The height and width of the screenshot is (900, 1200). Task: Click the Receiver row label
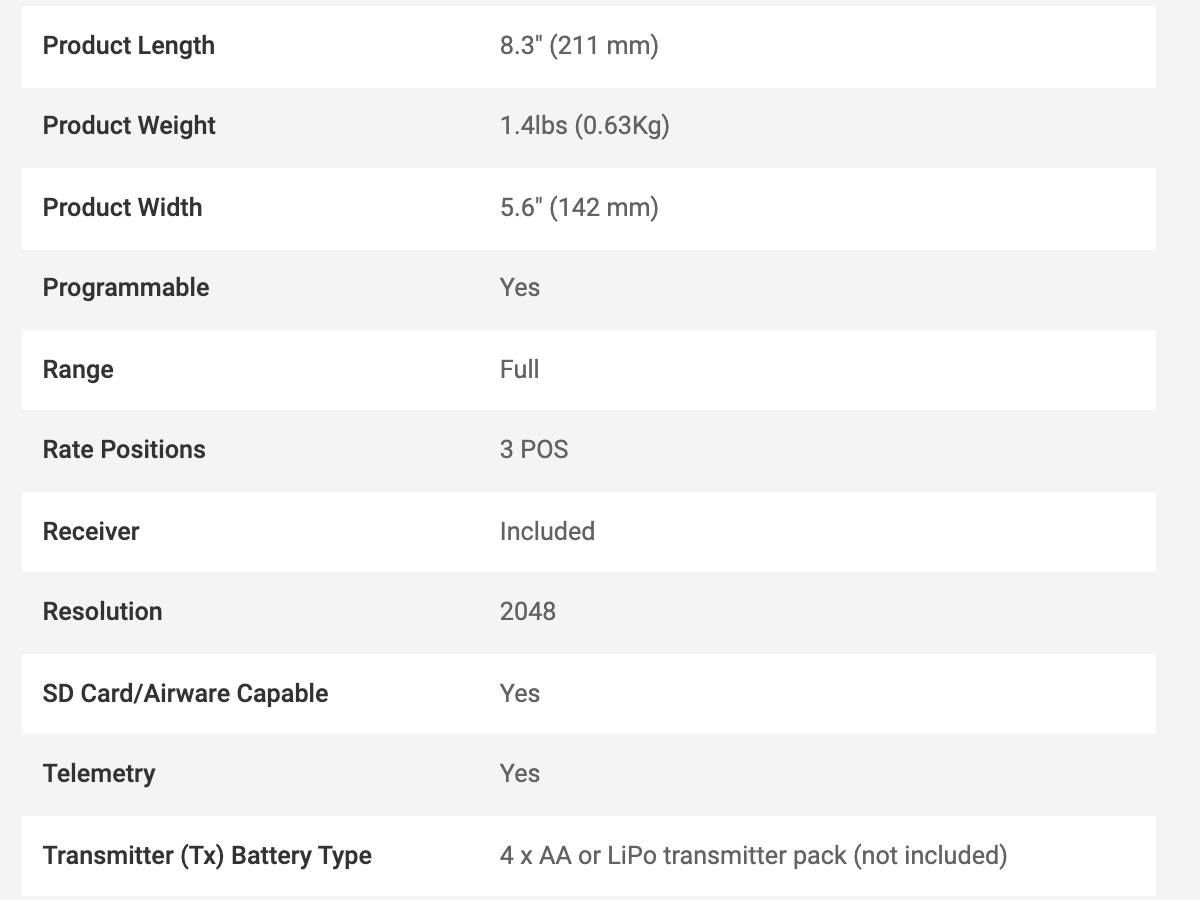91,532
